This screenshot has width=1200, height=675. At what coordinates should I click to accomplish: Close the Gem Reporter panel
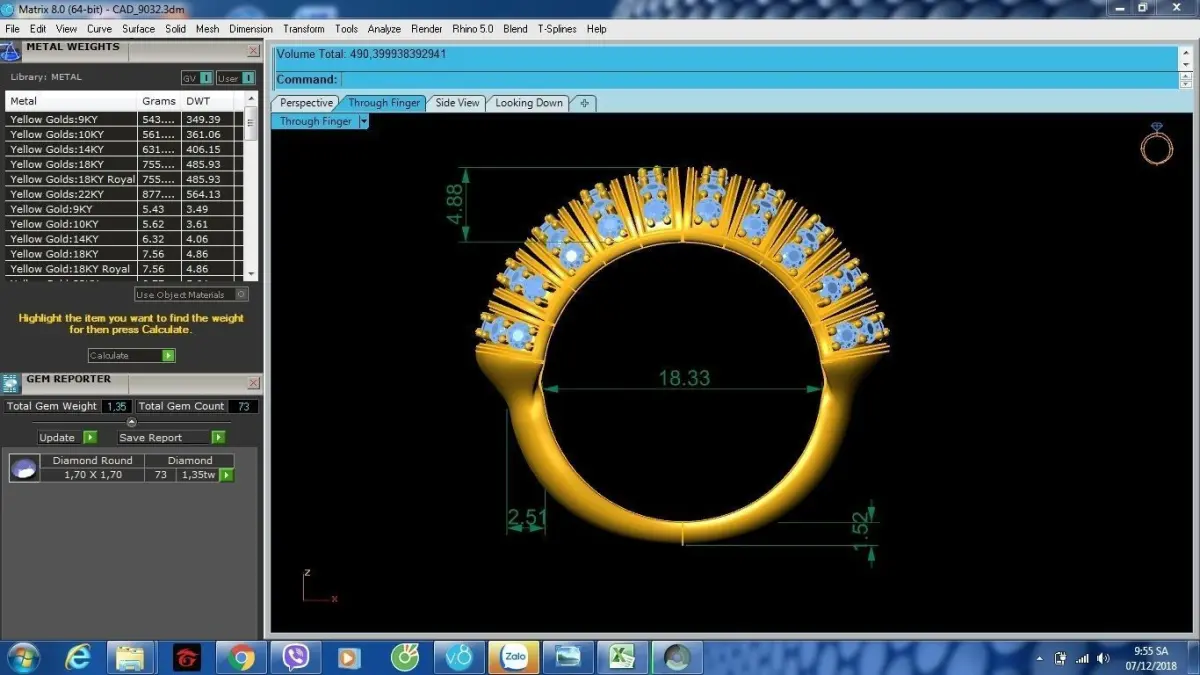tap(253, 382)
